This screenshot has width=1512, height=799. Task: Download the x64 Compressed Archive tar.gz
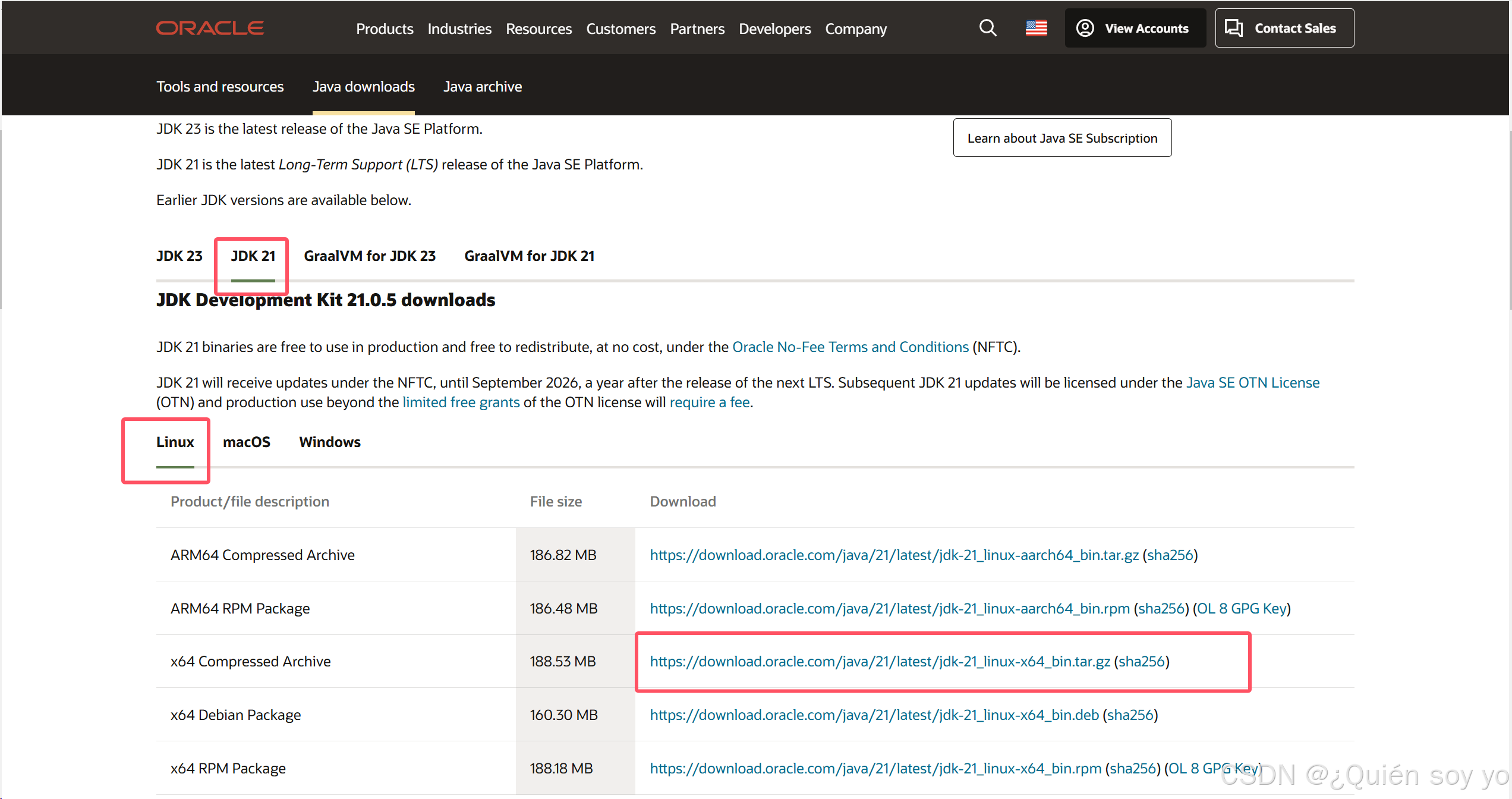tap(880, 661)
